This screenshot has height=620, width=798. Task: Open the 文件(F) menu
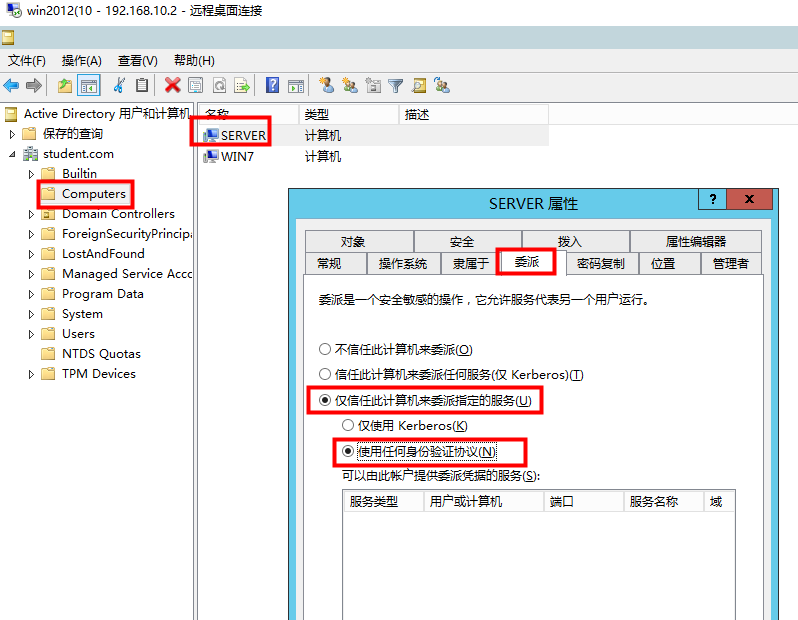[x=27, y=61]
